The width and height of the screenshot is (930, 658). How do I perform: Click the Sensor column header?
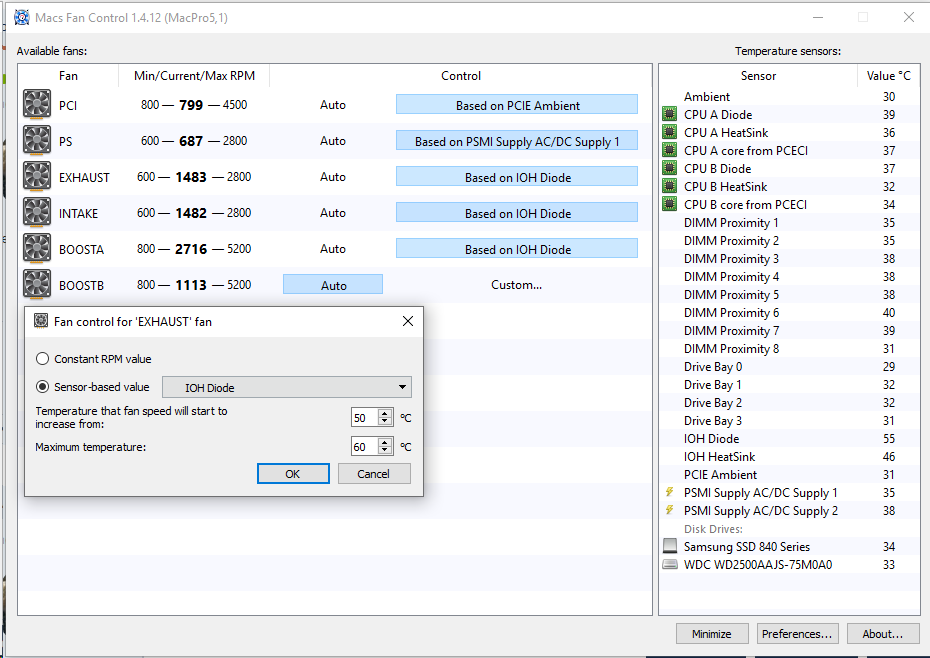(x=758, y=75)
